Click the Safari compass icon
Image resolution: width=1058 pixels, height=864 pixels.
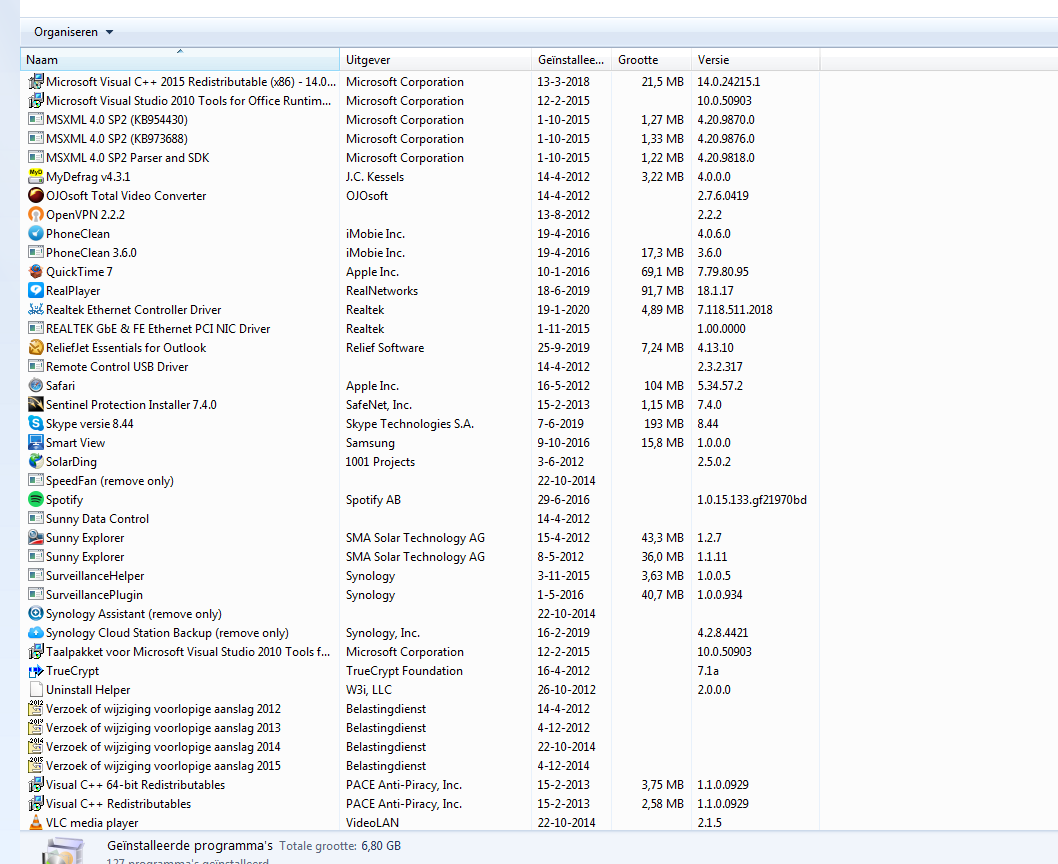click(x=36, y=386)
